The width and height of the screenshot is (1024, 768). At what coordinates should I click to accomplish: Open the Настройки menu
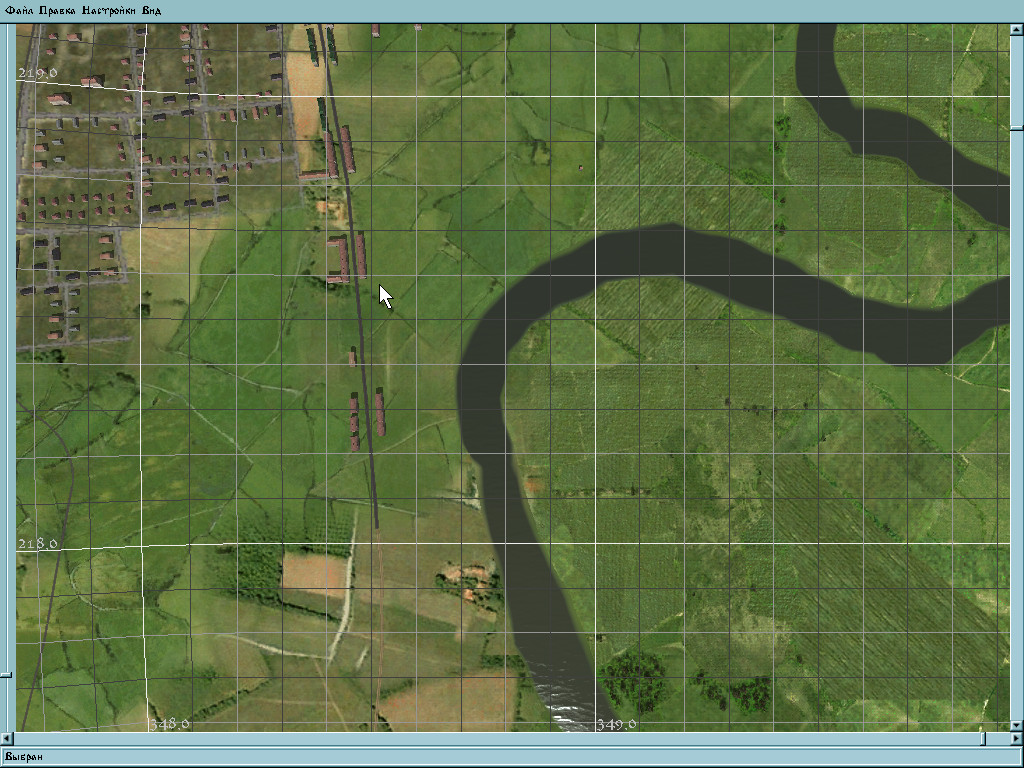tap(109, 10)
